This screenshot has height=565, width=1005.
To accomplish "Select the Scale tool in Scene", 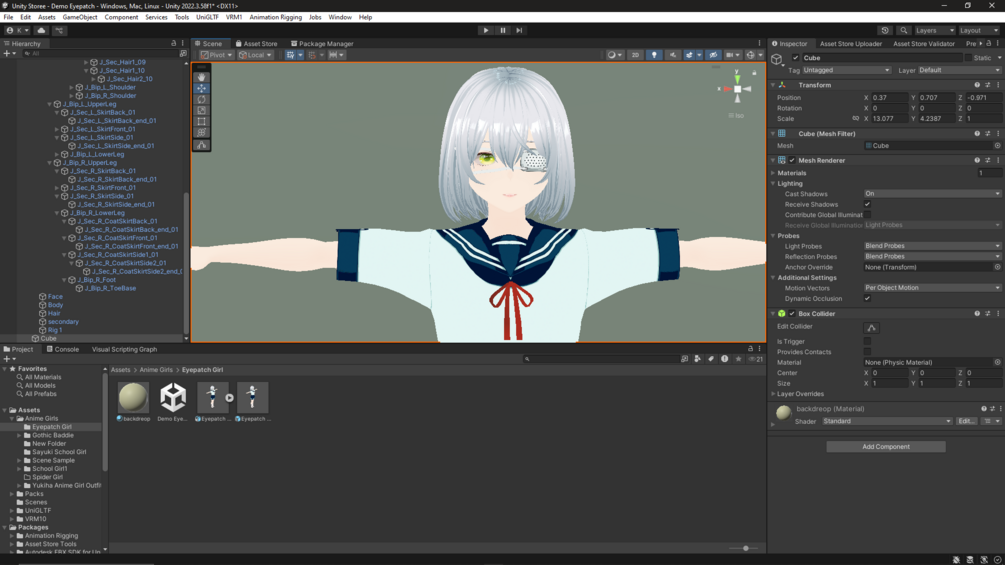I will 201,110.
